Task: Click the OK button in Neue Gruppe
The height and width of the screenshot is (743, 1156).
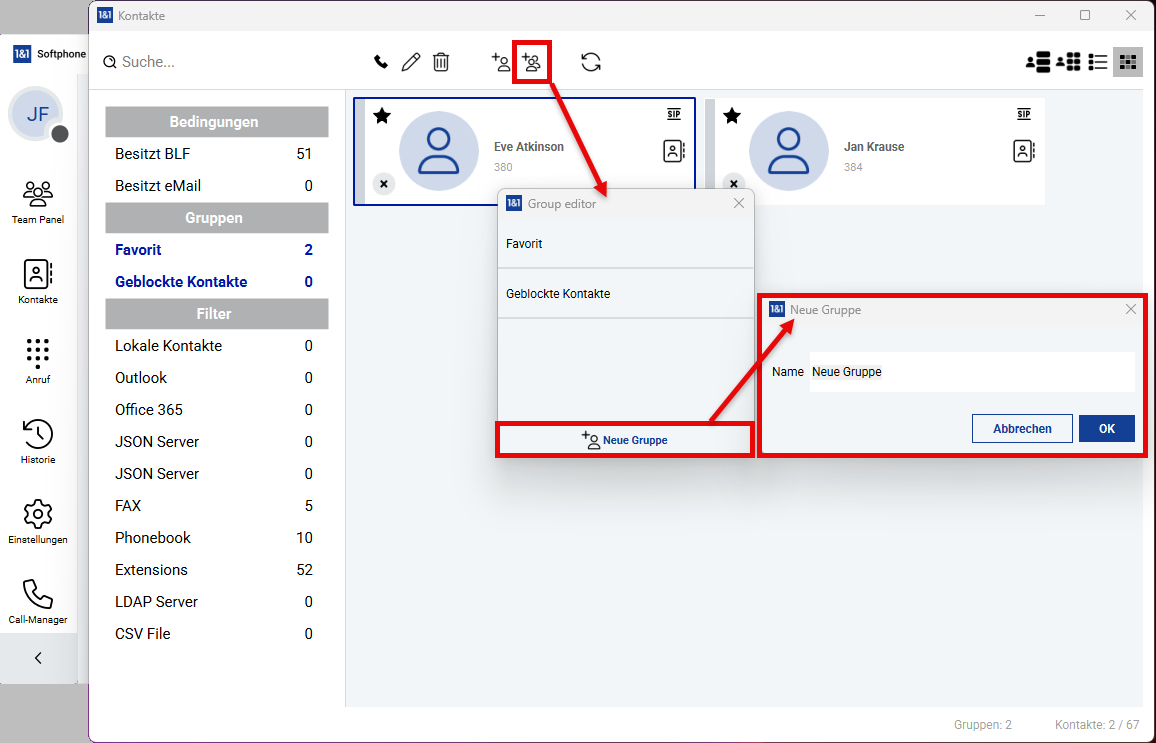Action: point(1106,428)
